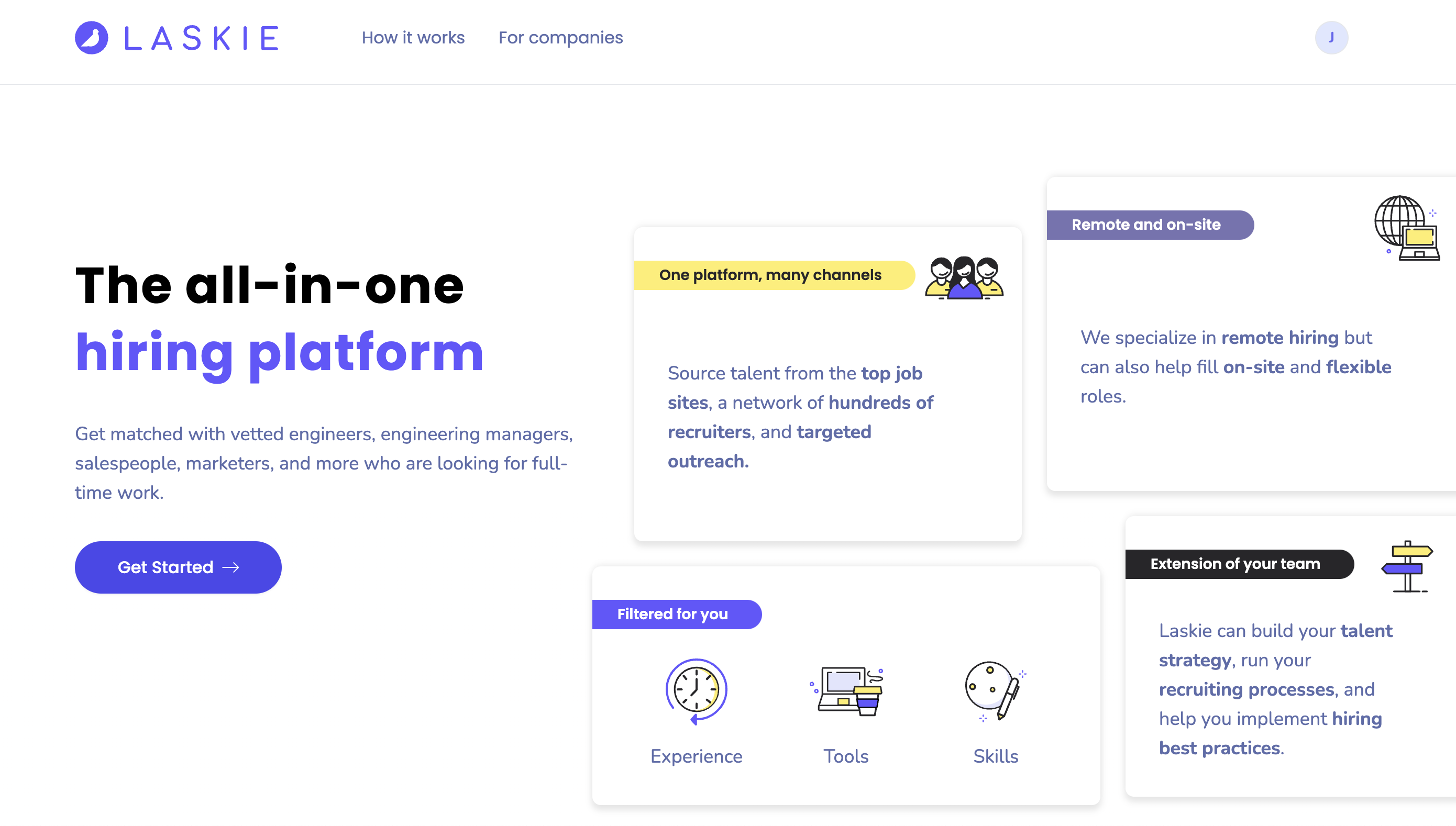
Task: Click the Source talent from the top job sites text
Action: [x=800, y=417]
